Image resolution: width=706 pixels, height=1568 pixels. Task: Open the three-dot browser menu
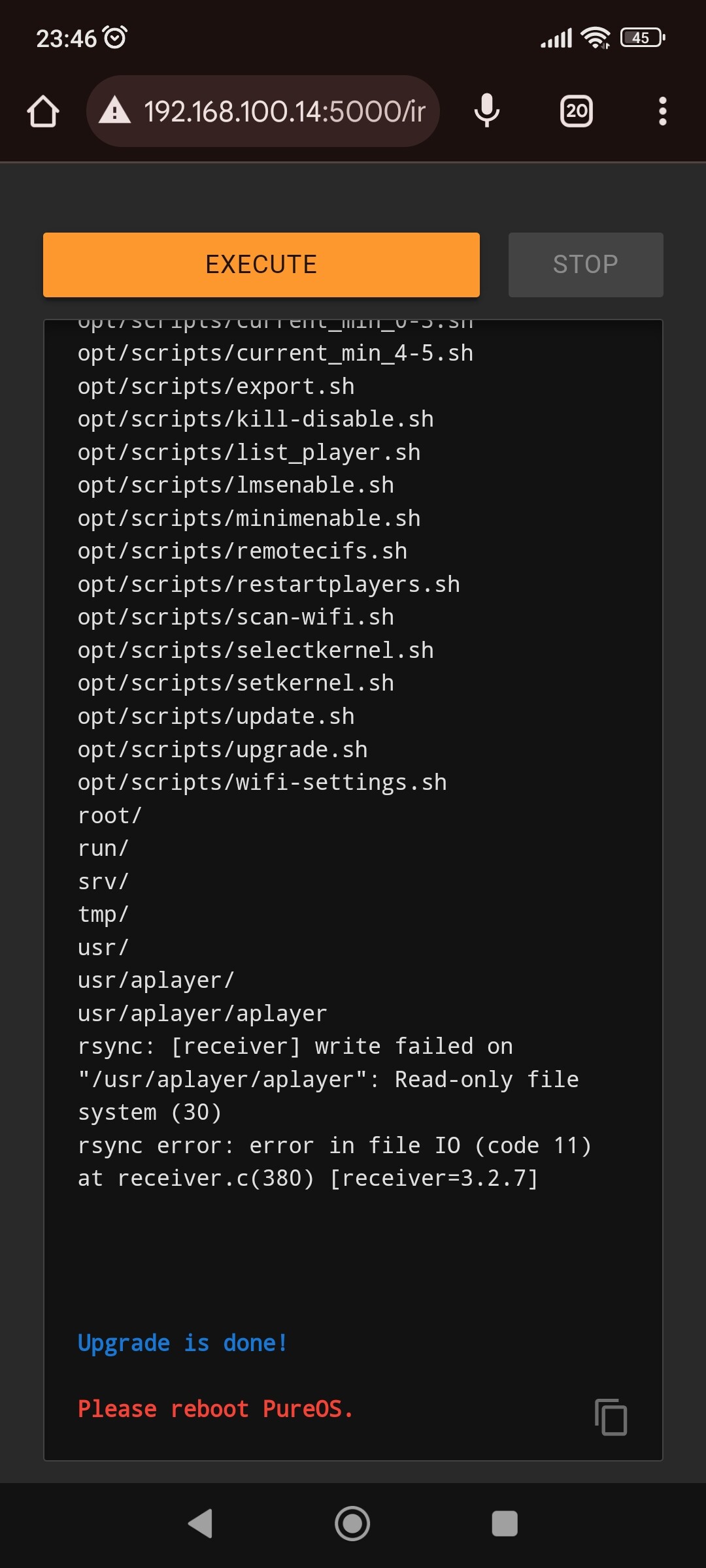663,111
